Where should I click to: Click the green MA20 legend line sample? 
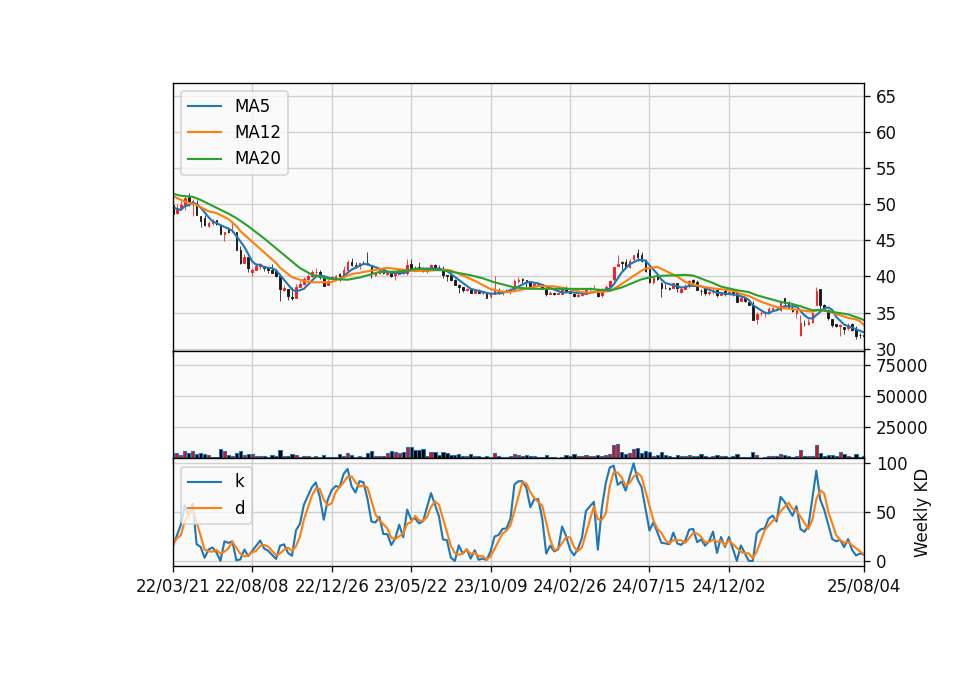pyautogui.click(x=204, y=159)
